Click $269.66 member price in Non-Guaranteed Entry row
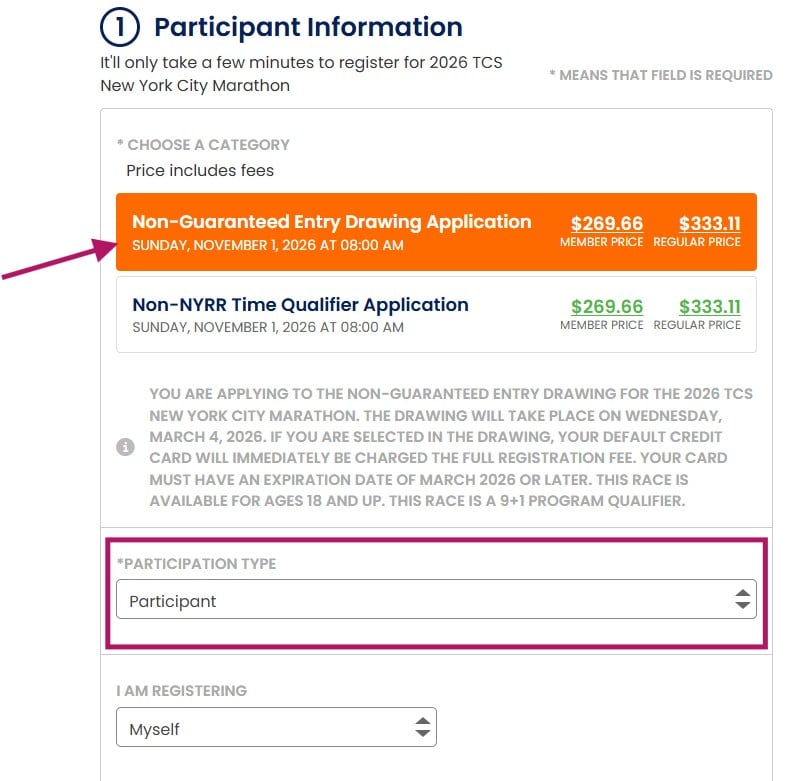Viewport: 786px width, 781px height. pyautogui.click(x=606, y=224)
